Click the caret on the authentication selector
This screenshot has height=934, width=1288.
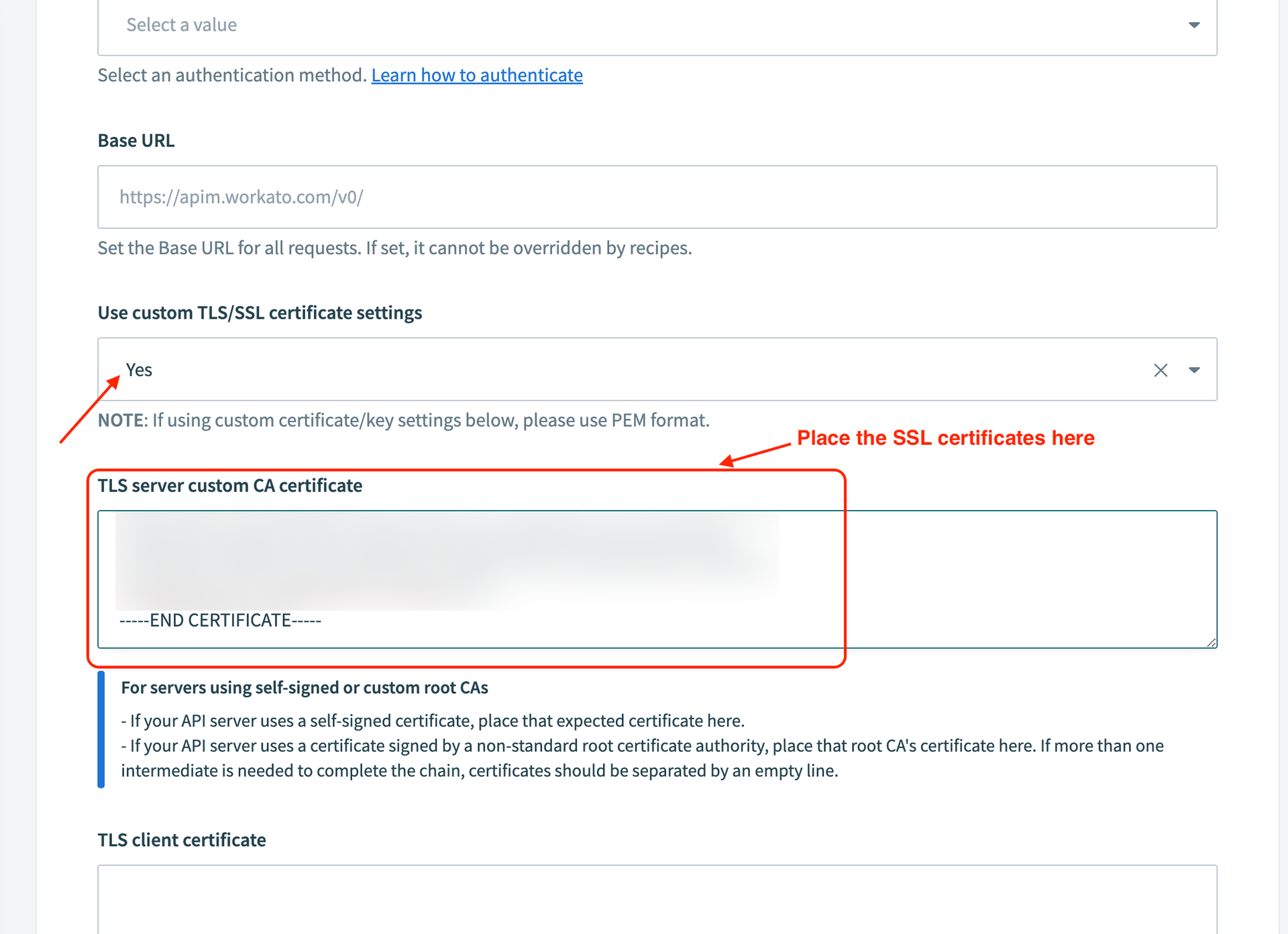click(x=1195, y=25)
